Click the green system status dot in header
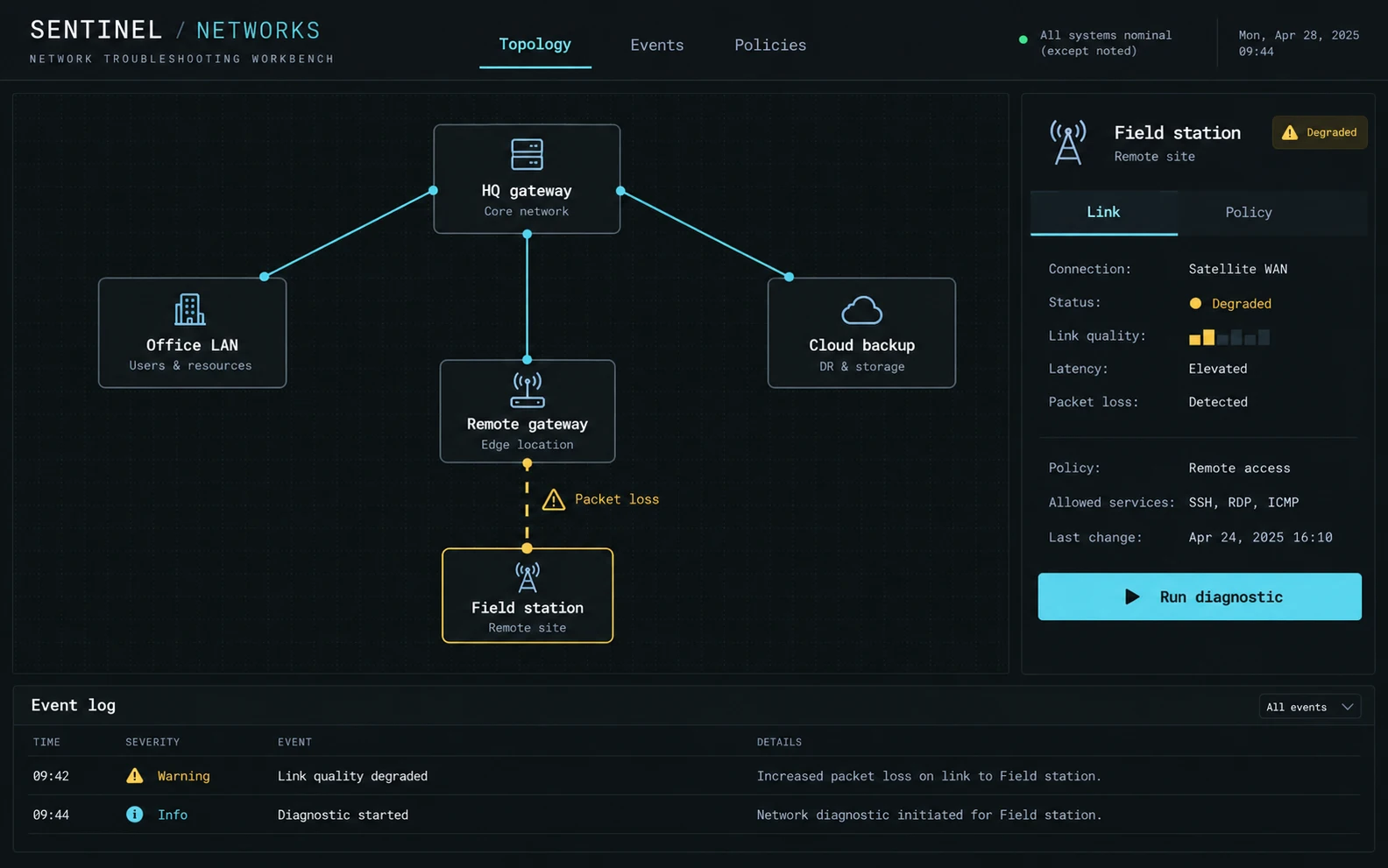 [1023, 39]
